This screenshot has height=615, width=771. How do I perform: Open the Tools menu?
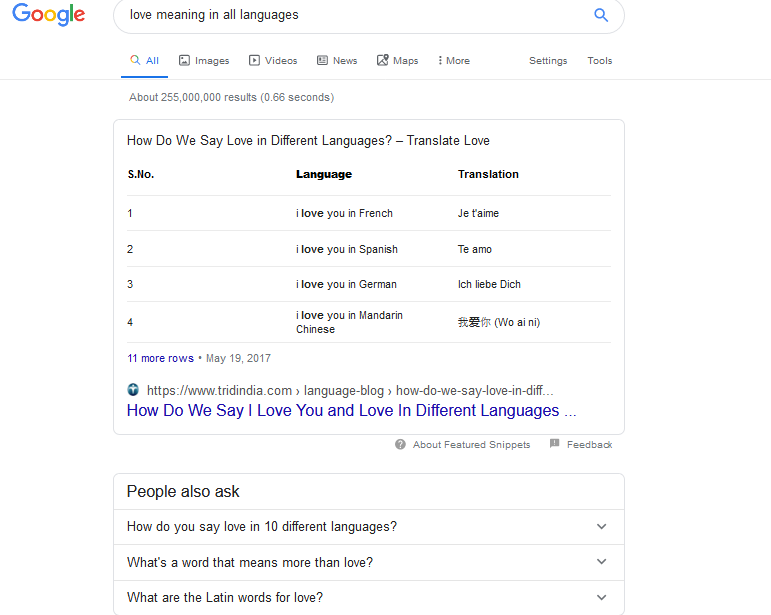click(x=599, y=60)
